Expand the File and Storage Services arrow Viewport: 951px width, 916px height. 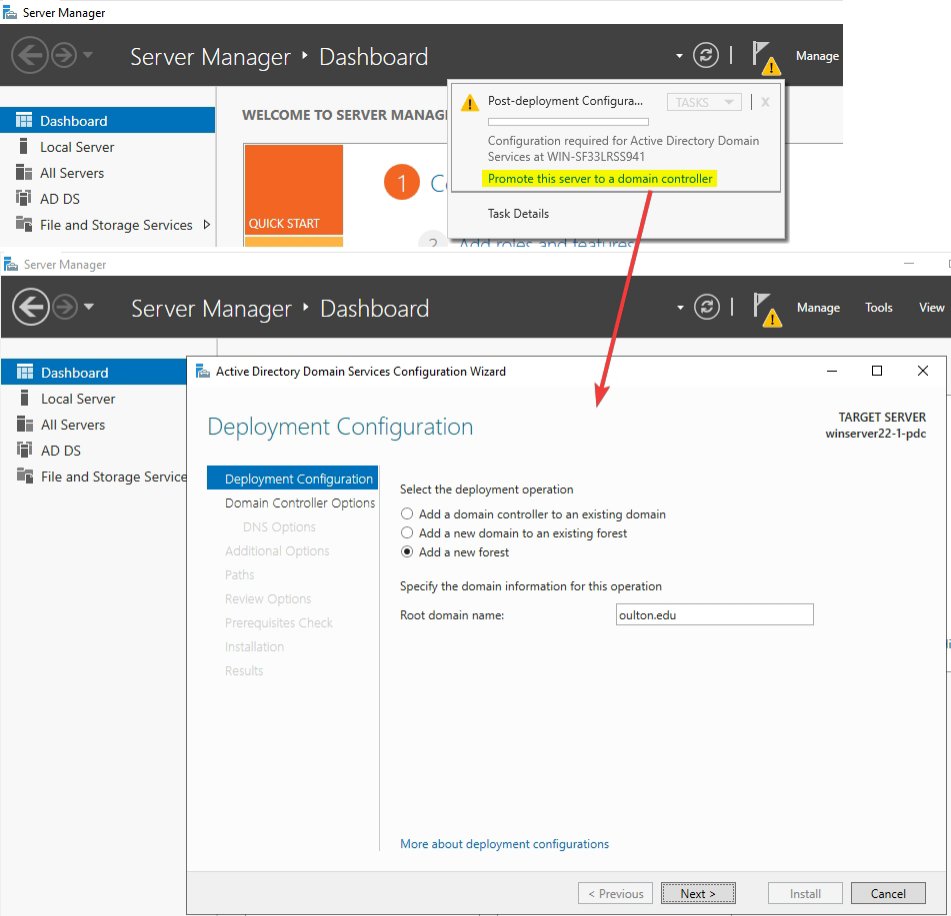click(x=206, y=225)
